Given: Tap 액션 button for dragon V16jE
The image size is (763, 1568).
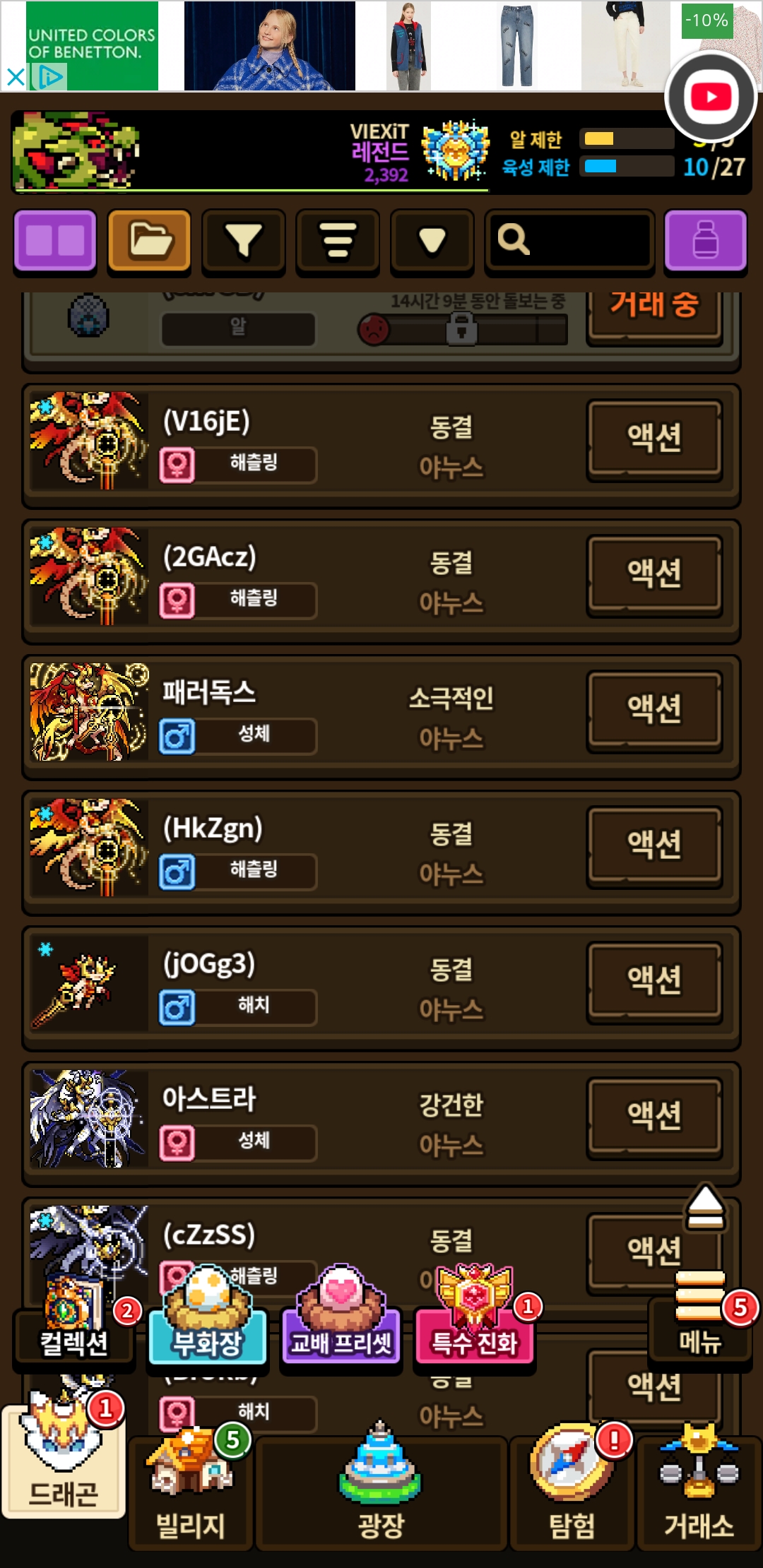Looking at the screenshot, I should (655, 439).
